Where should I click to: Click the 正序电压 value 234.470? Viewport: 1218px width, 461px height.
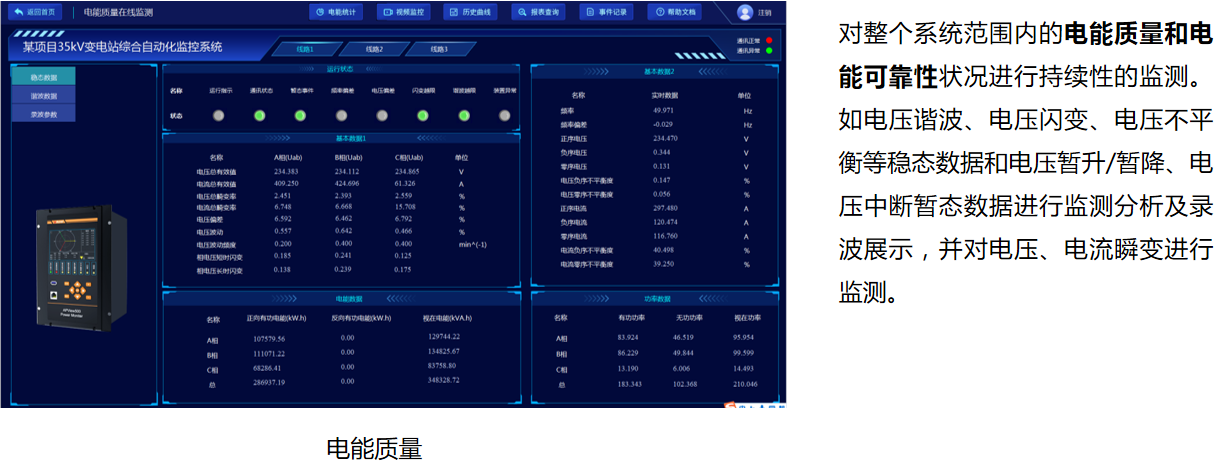coord(665,138)
